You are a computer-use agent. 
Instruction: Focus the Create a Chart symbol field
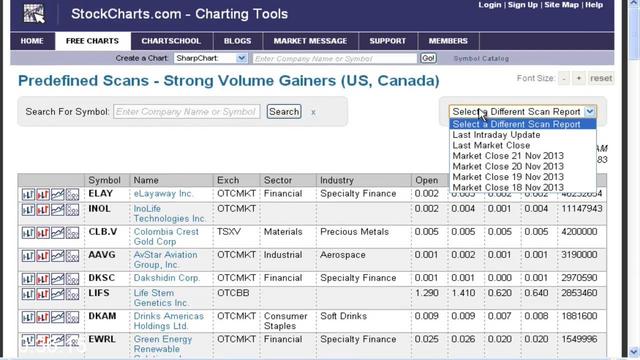pyautogui.click(x=335, y=59)
